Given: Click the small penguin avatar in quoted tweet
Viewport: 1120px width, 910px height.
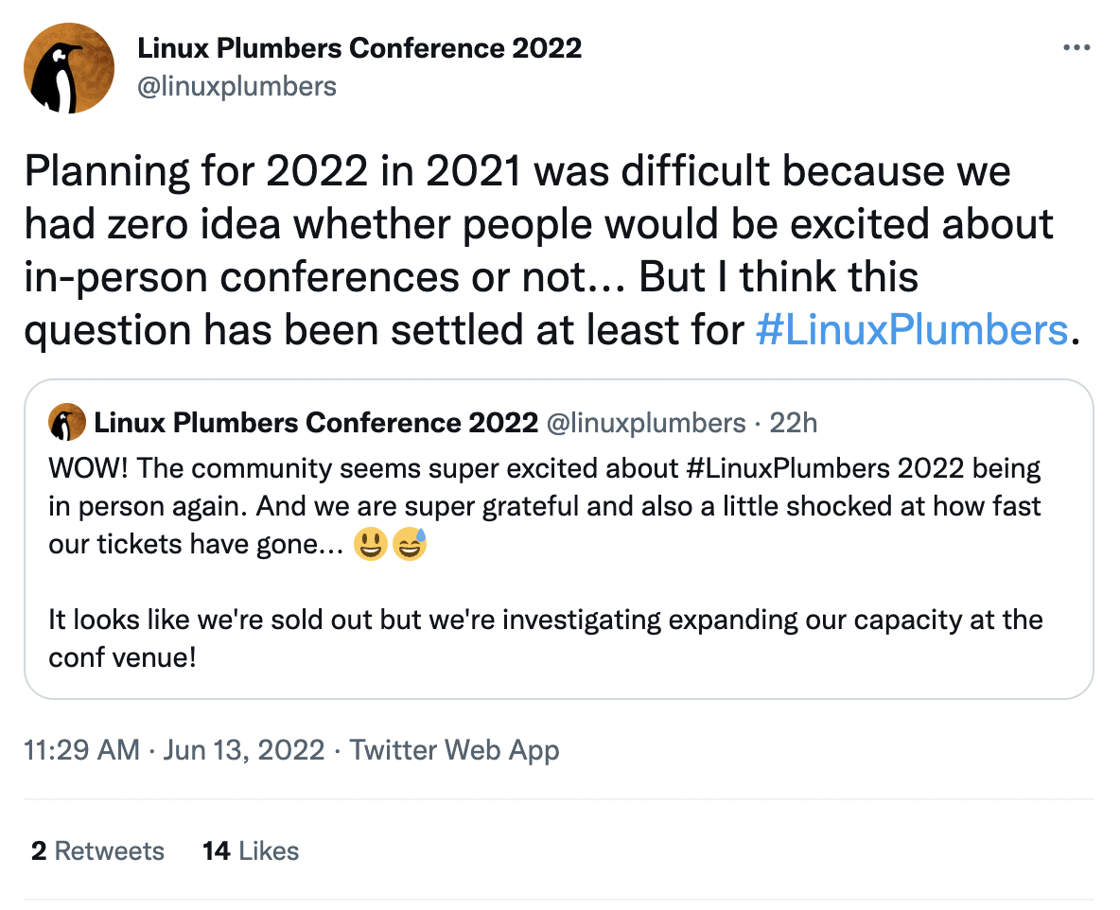Looking at the screenshot, I should coord(66,424).
